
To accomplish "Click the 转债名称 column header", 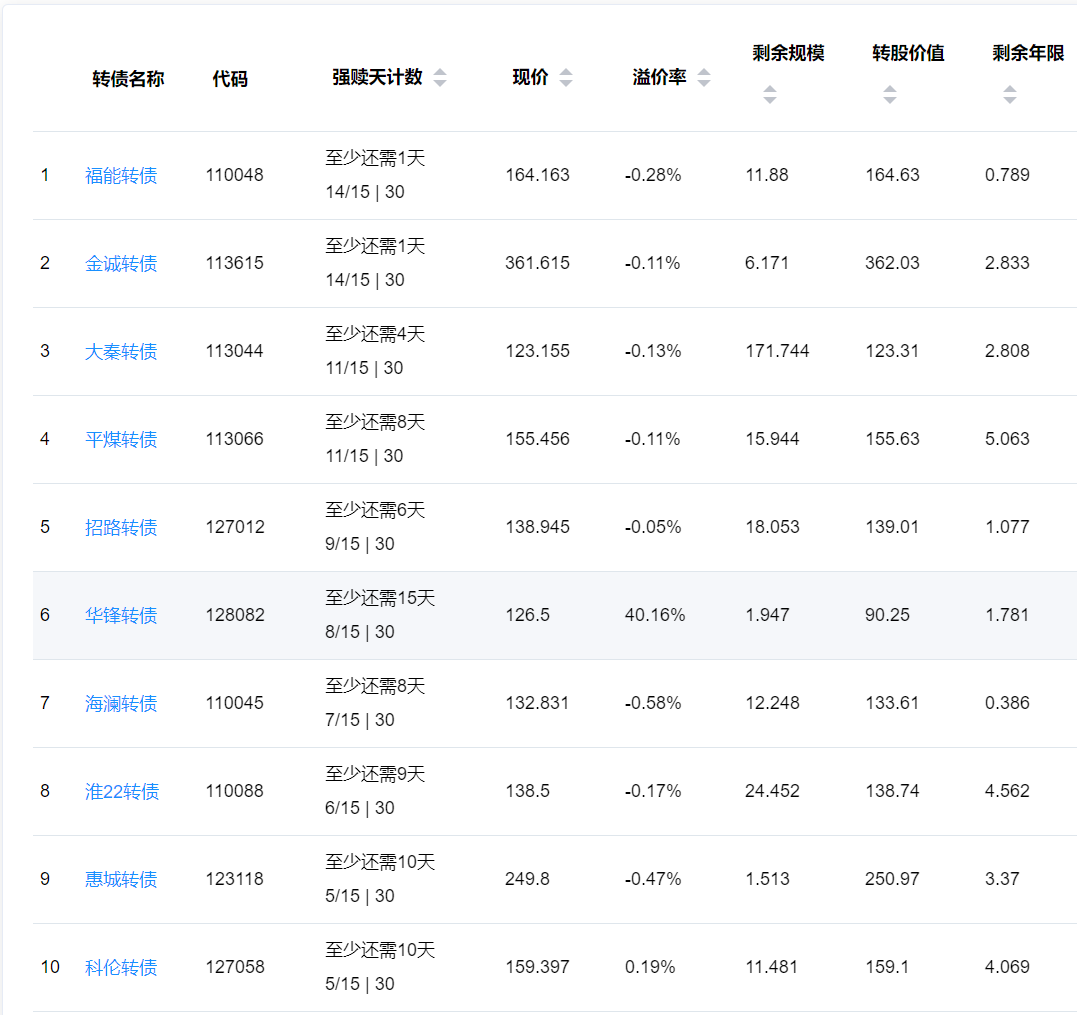I will (x=128, y=79).
